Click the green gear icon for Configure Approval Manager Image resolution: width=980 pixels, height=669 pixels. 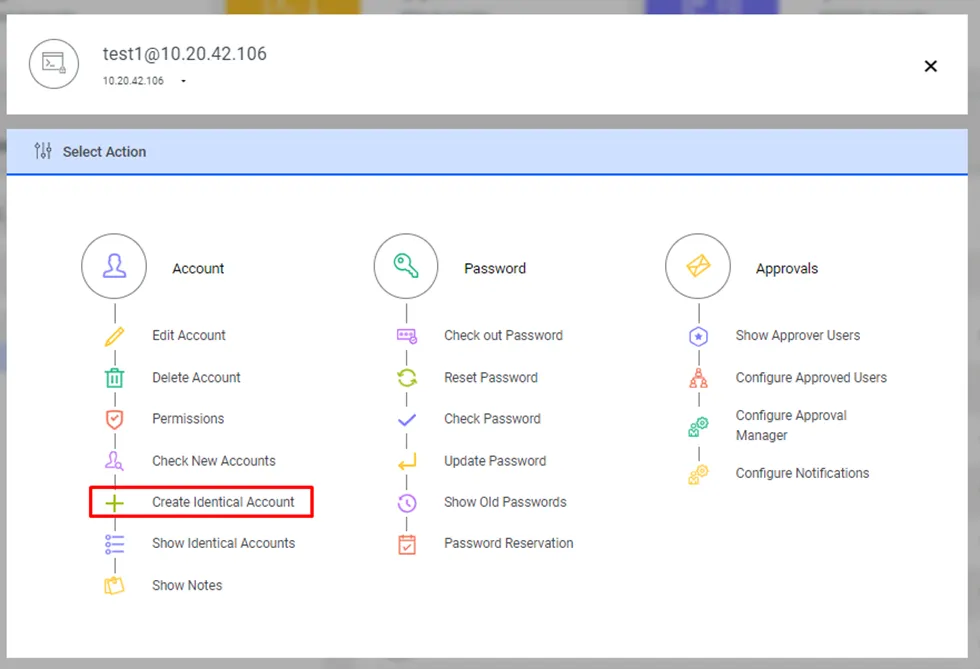tap(698, 426)
